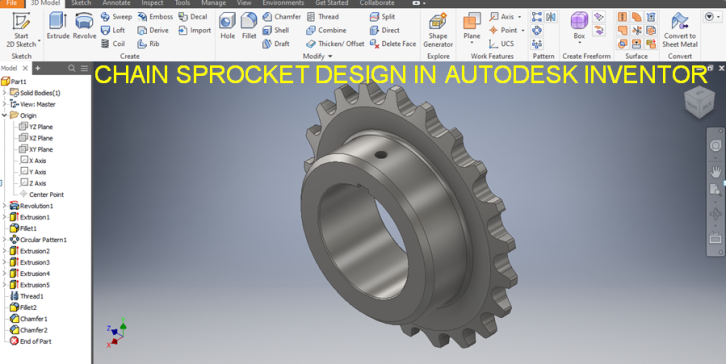The width and height of the screenshot is (726, 364).
Task: Click the Decal tool
Action: (x=193, y=17)
